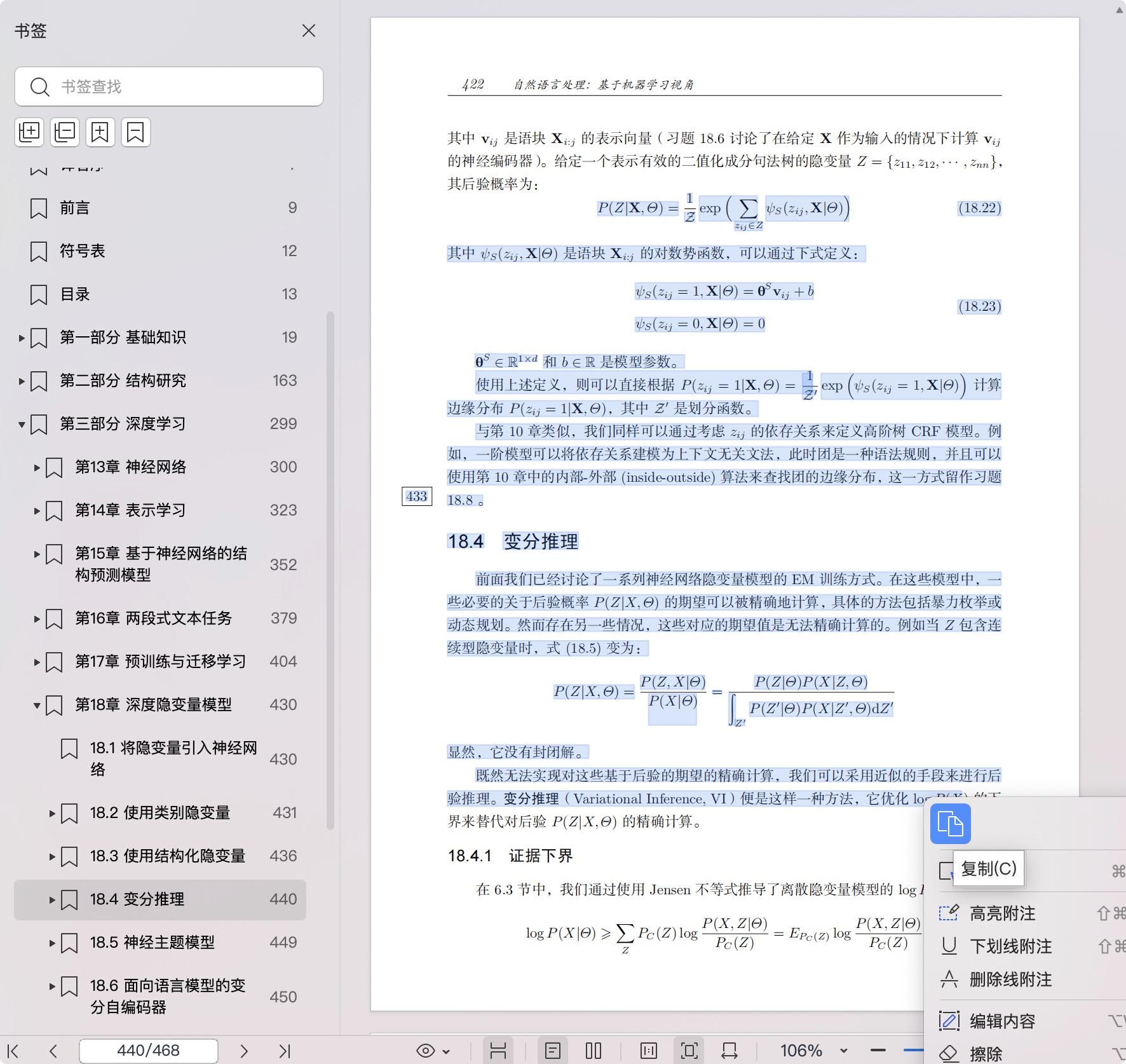Click the next page arrow
The width and height of the screenshot is (1126, 1064).
(x=244, y=1051)
